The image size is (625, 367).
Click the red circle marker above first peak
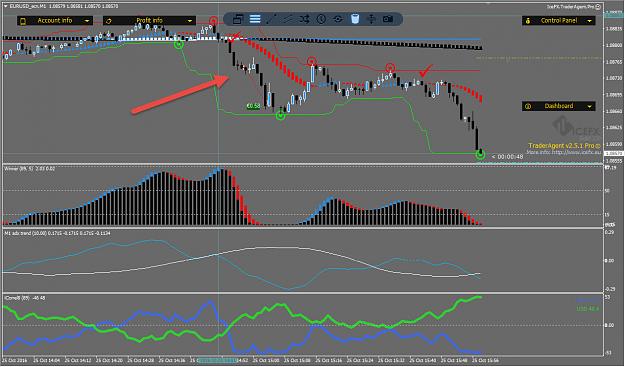pos(214,20)
